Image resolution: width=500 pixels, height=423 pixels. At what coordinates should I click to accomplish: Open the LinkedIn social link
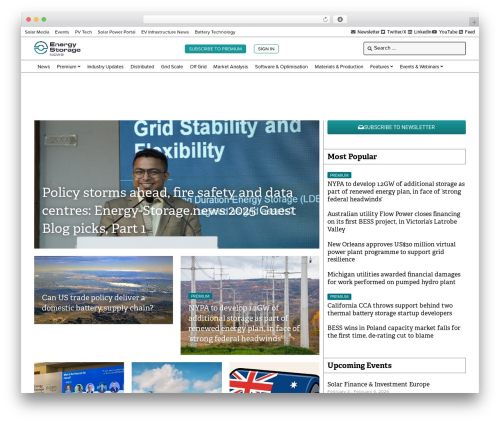click(420, 32)
